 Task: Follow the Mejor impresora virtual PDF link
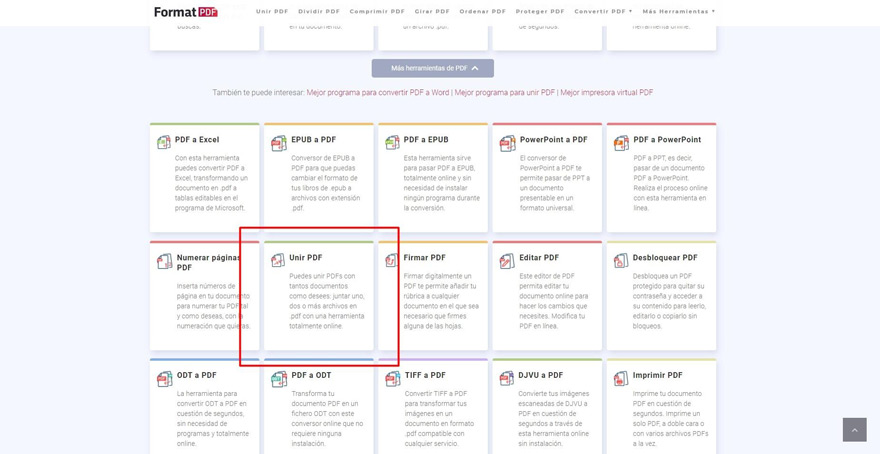tap(606, 92)
